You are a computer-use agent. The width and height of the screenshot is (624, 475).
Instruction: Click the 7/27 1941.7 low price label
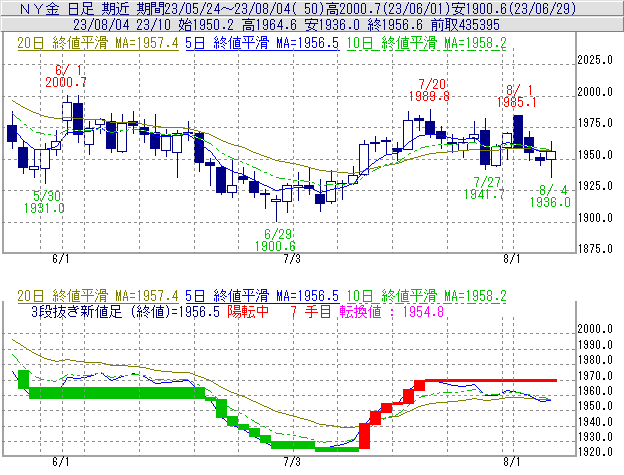click(484, 188)
